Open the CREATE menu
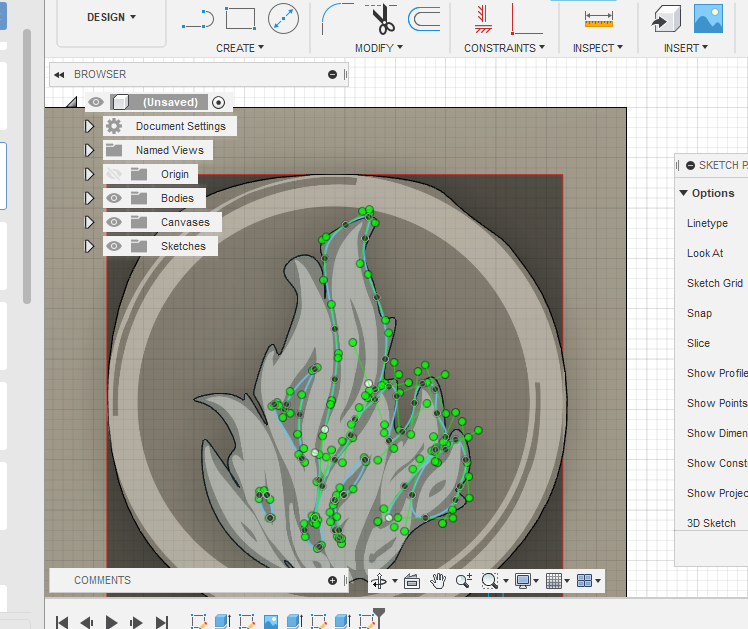The height and width of the screenshot is (629, 748). pos(240,48)
